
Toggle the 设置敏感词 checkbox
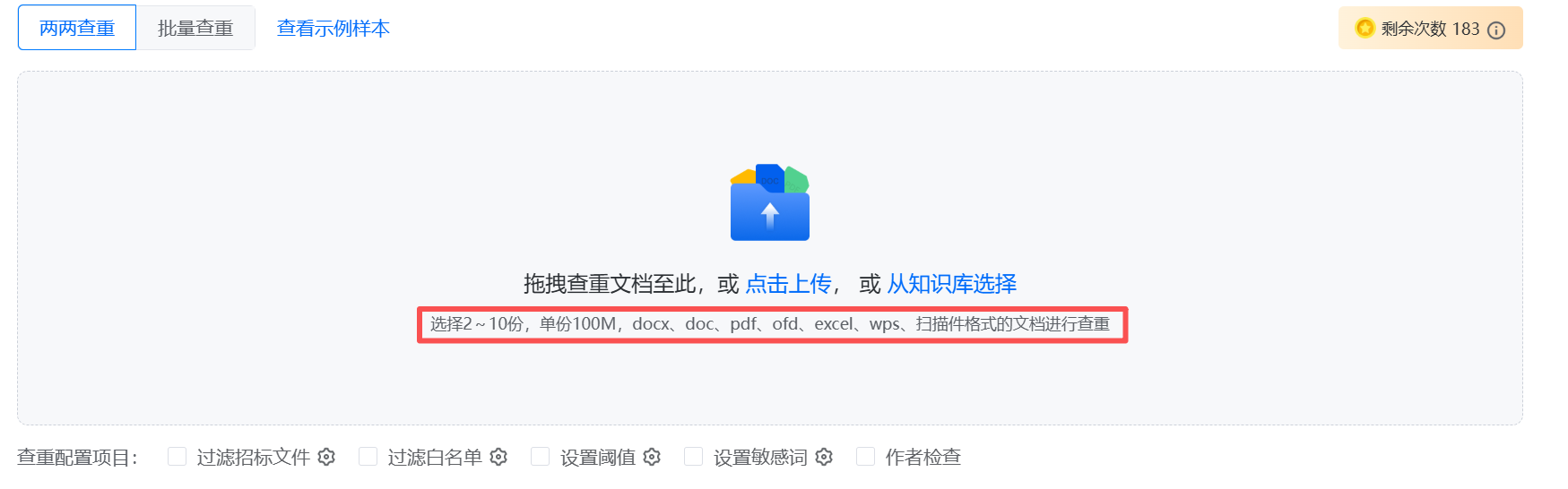pyautogui.click(x=693, y=457)
